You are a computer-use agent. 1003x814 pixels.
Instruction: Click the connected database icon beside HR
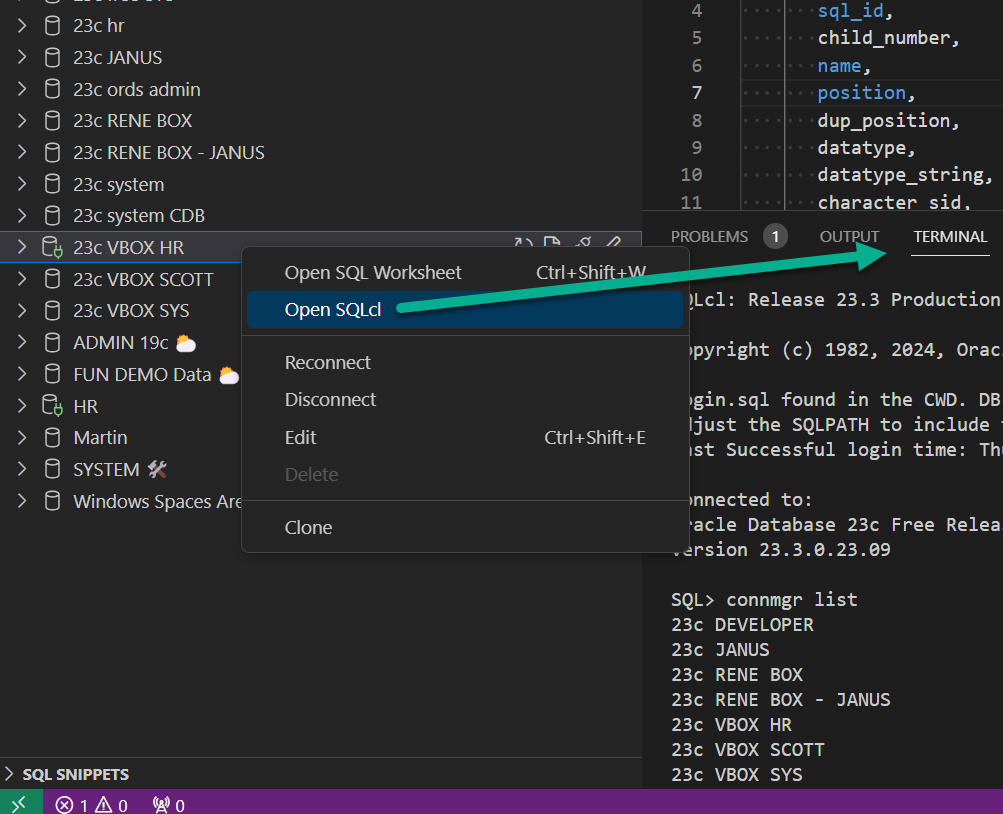point(52,406)
